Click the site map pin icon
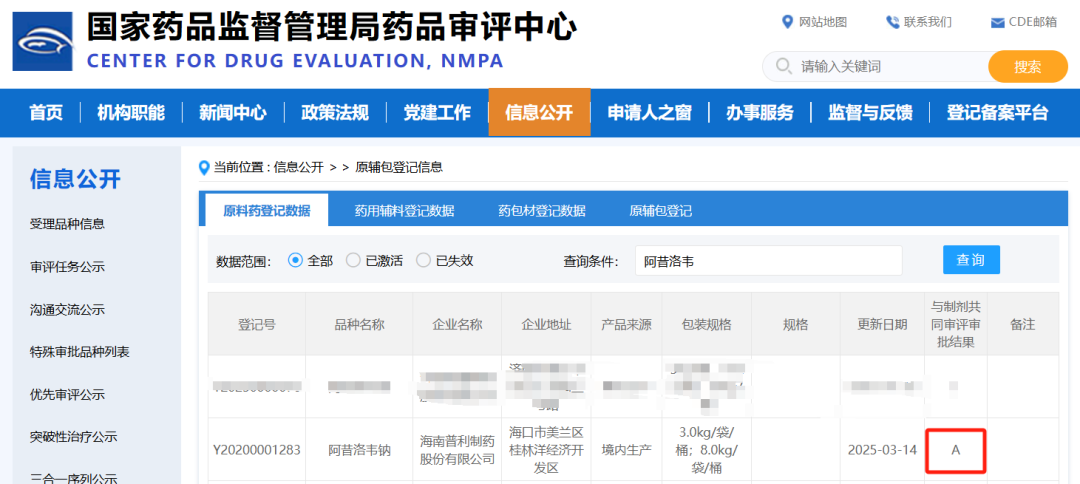Image resolution: width=1080 pixels, height=484 pixels. (787, 22)
